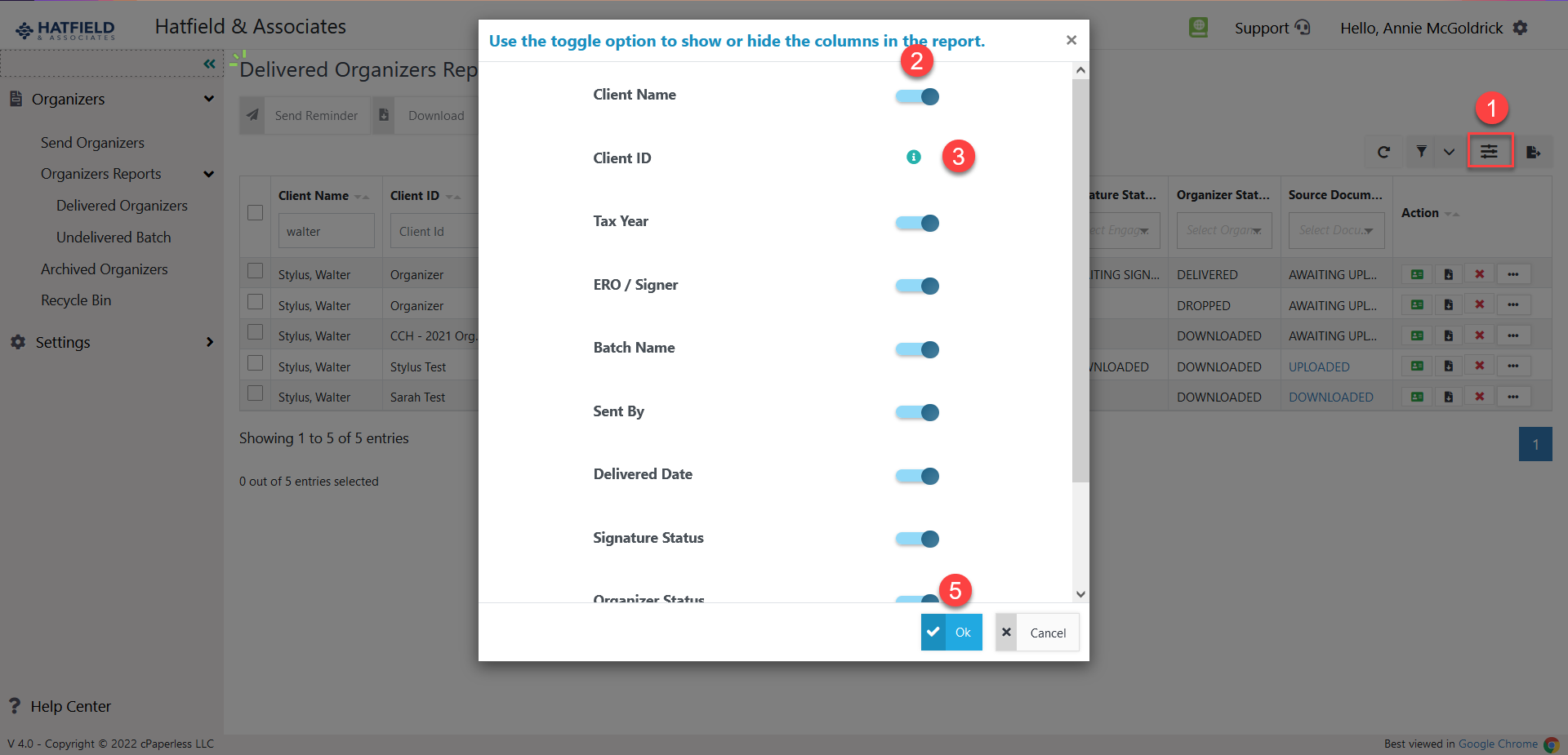Screen dimensions: 1568x755
Task: Open the green contact card icon for Stylus, Walter
Action: pyautogui.click(x=1416, y=274)
